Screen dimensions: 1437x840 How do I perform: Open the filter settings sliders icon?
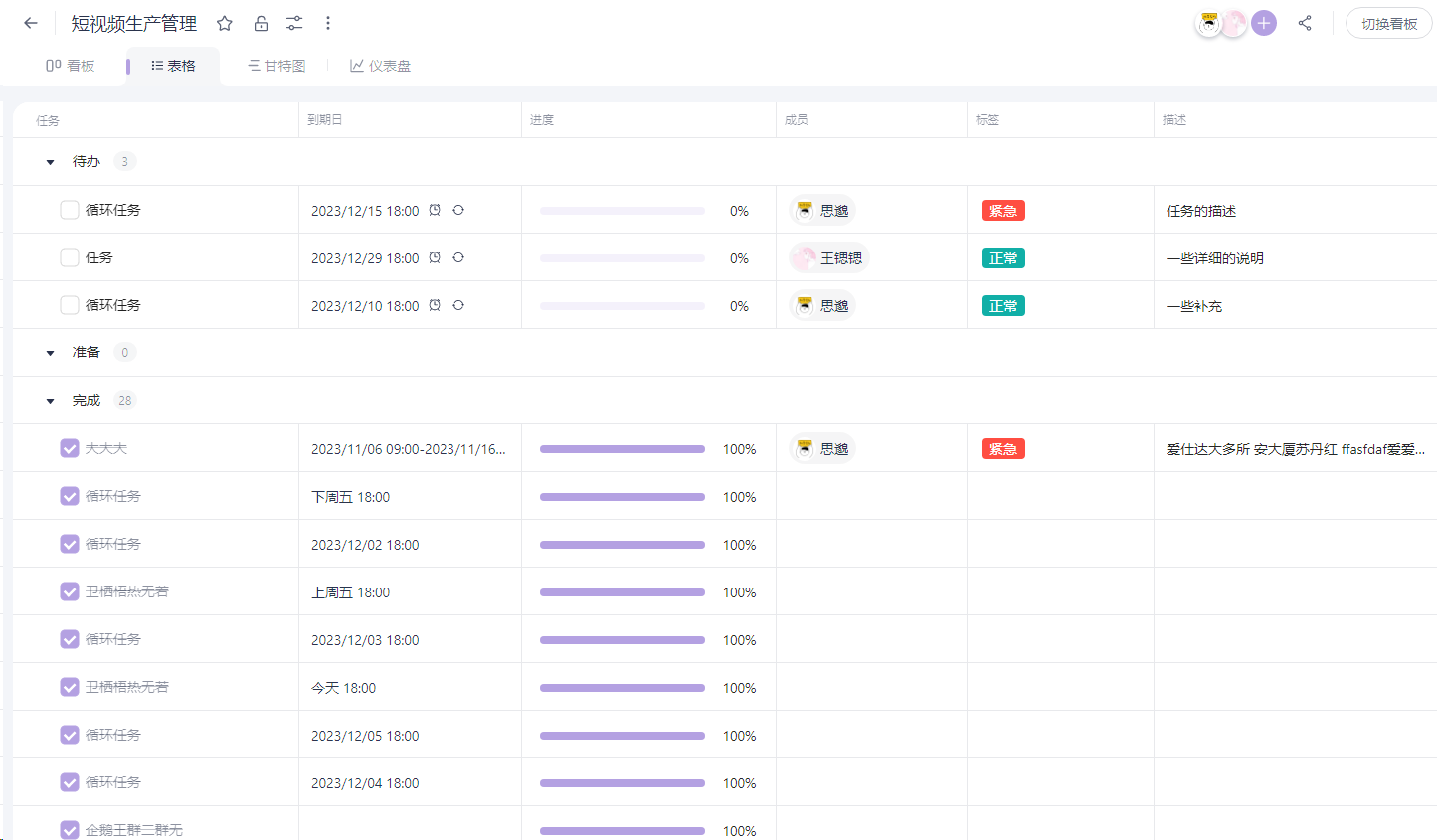point(294,23)
